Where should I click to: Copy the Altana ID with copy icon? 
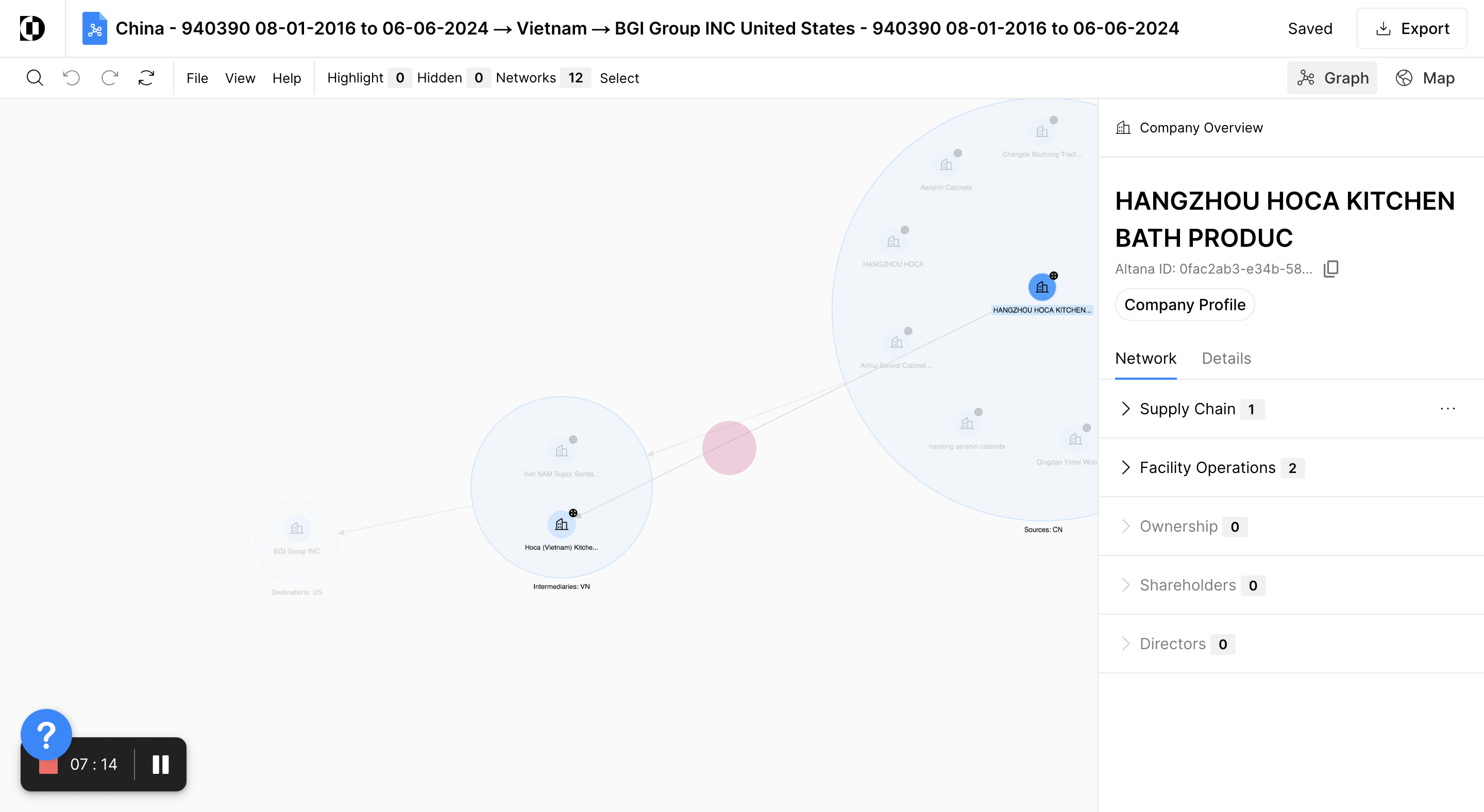tap(1331, 269)
